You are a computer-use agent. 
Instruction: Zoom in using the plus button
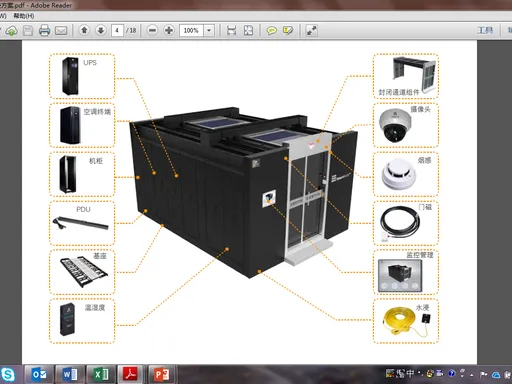169,31
